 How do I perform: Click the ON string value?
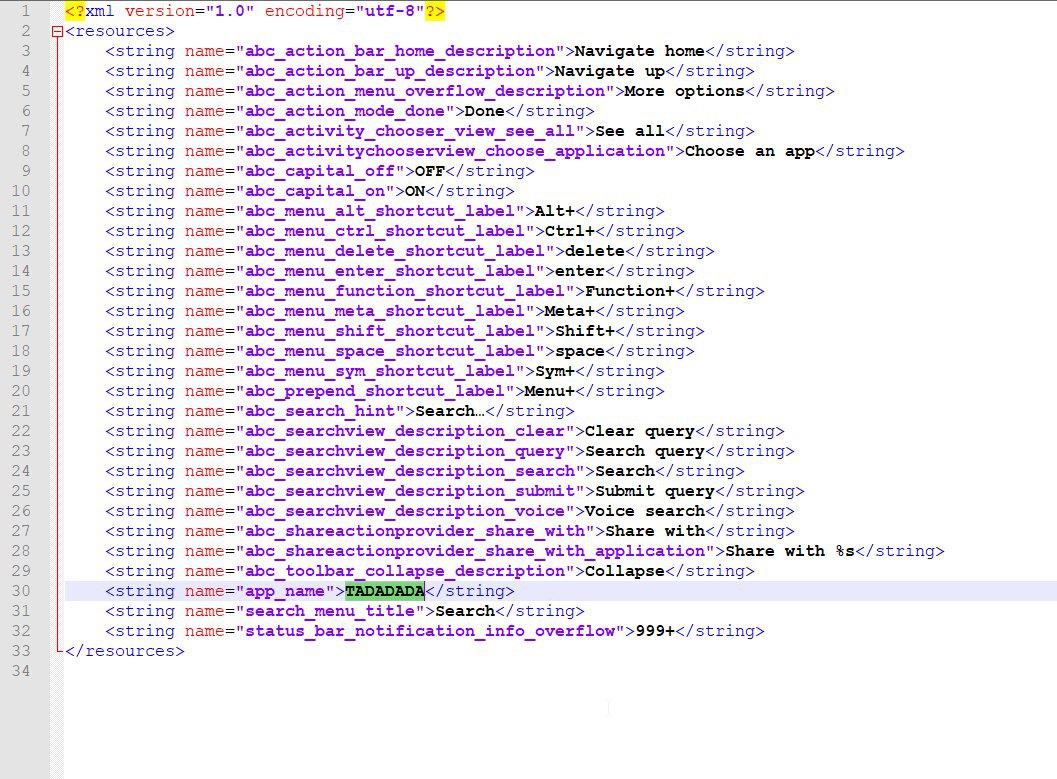[x=415, y=191]
